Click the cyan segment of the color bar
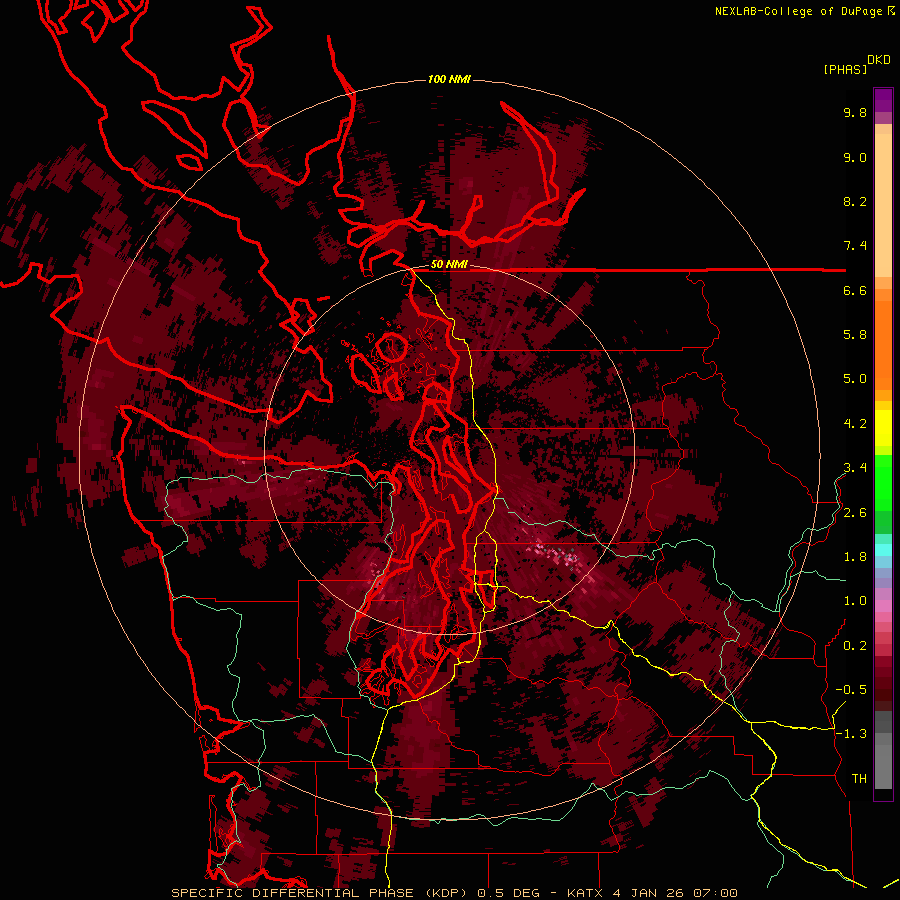Image resolution: width=900 pixels, height=900 pixels. pos(883,550)
